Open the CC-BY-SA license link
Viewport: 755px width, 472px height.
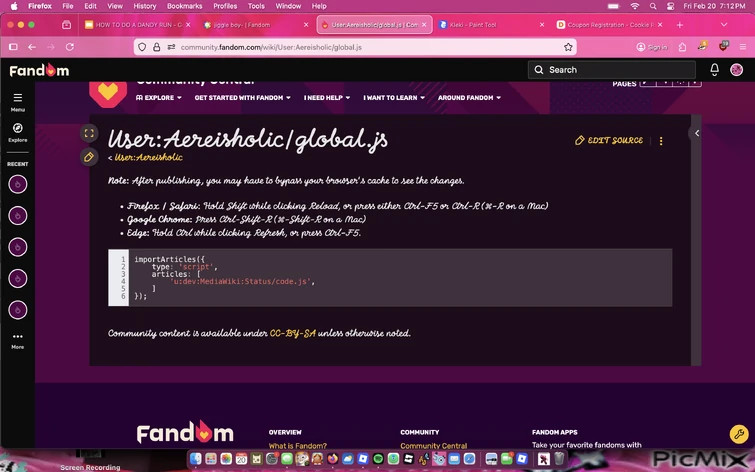[x=293, y=333]
